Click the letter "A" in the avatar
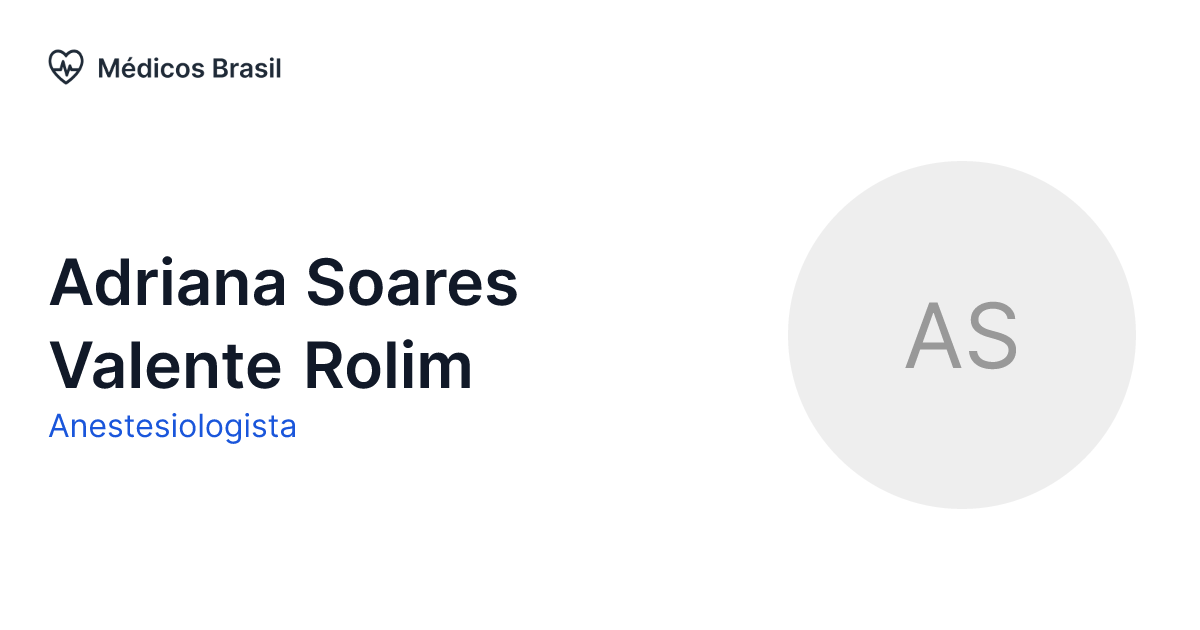This screenshot has height=630, width=1200. (933, 337)
